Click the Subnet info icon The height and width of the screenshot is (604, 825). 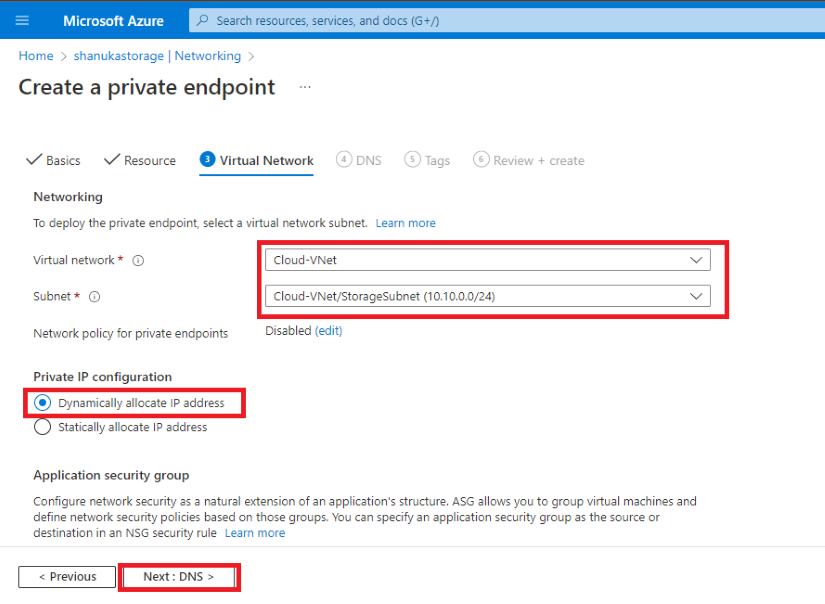pyautogui.click(x=94, y=297)
